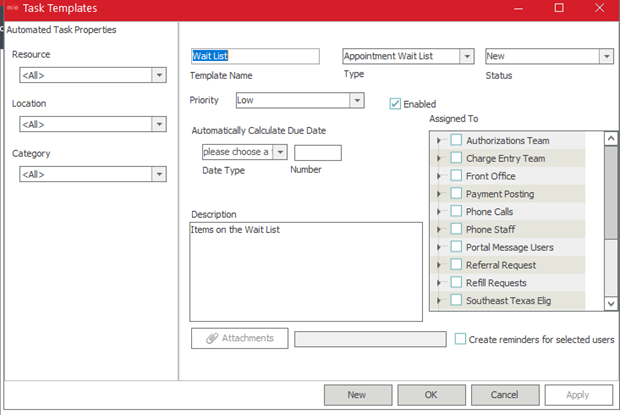
Task: Check the Authorizations Team checkbox
Action: click(x=456, y=141)
